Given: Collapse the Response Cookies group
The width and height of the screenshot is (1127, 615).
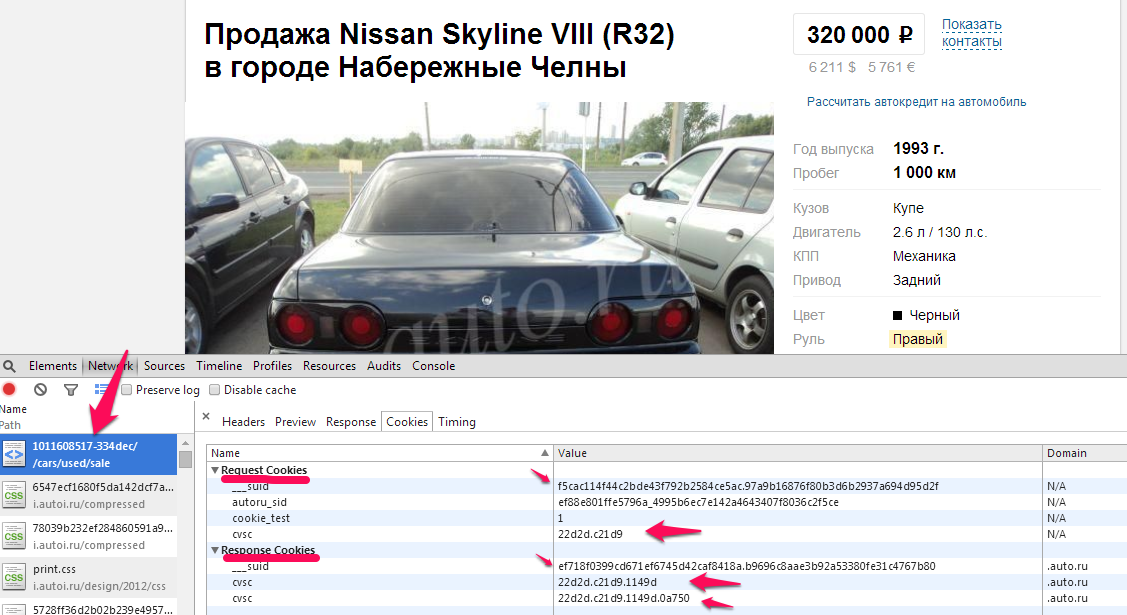Looking at the screenshot, I should 215,550.
